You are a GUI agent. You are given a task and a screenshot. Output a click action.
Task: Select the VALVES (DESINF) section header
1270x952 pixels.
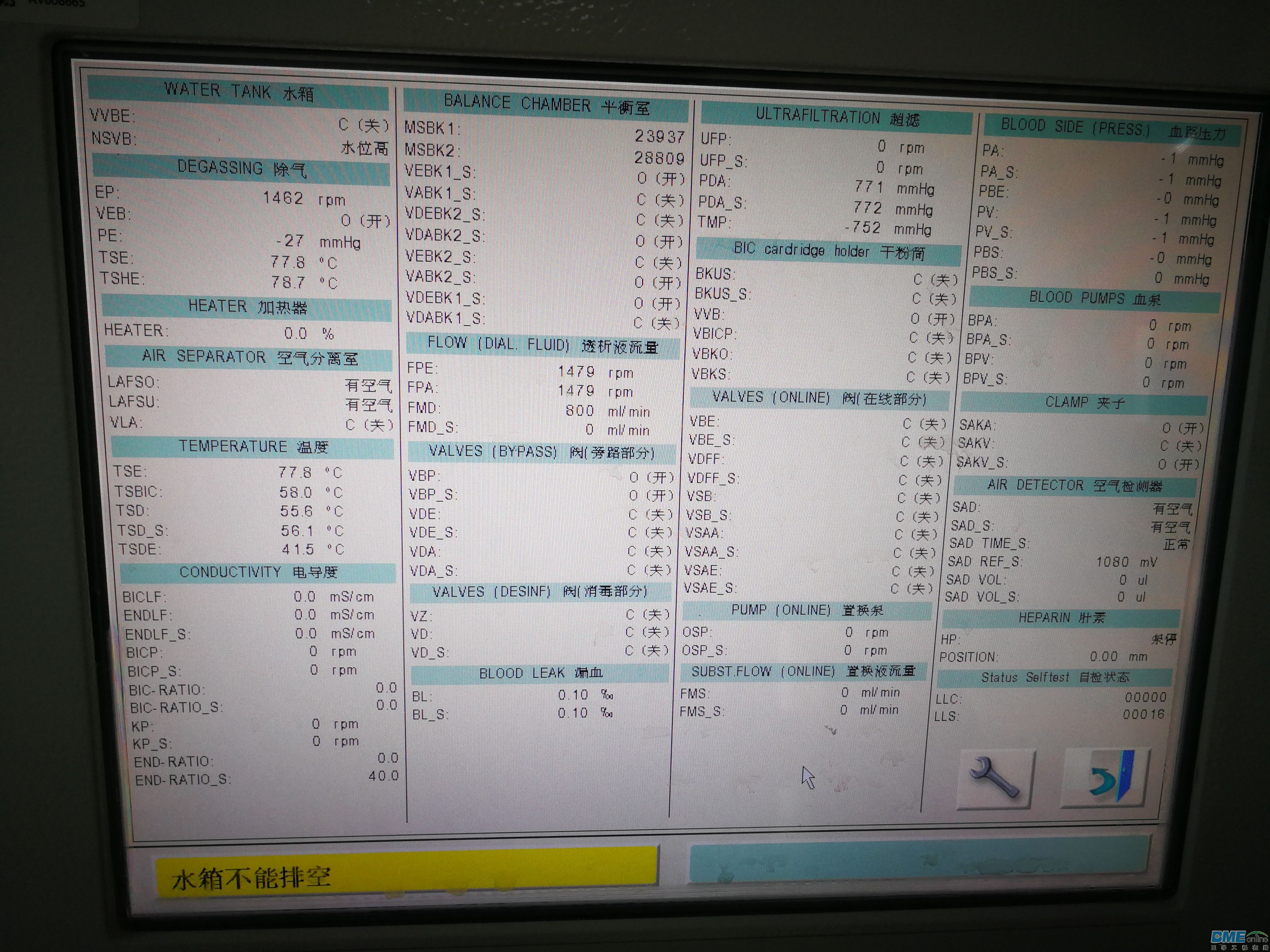(x=539, y=591)
